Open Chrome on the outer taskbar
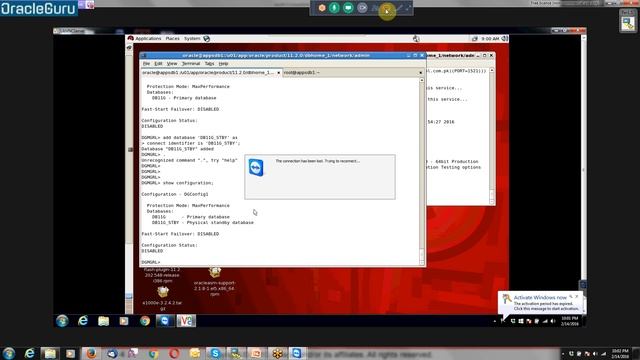This screenshot has width=640, height=360. [x=153, y=353]
